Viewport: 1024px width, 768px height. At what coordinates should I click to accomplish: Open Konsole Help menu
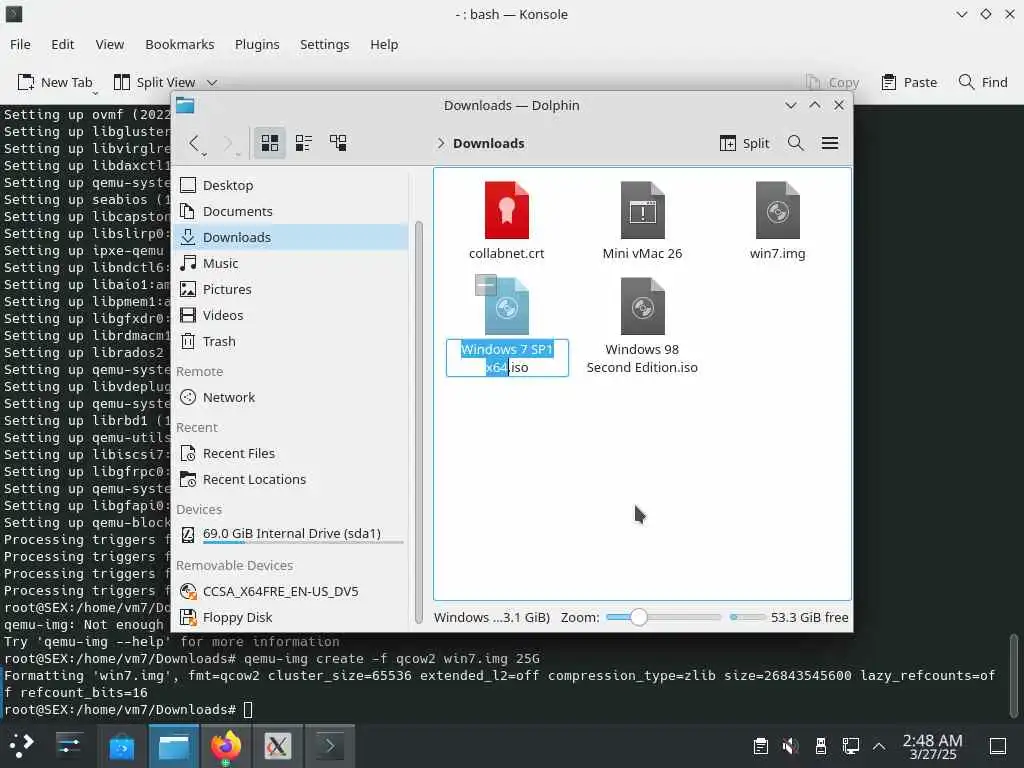point(384,44)
